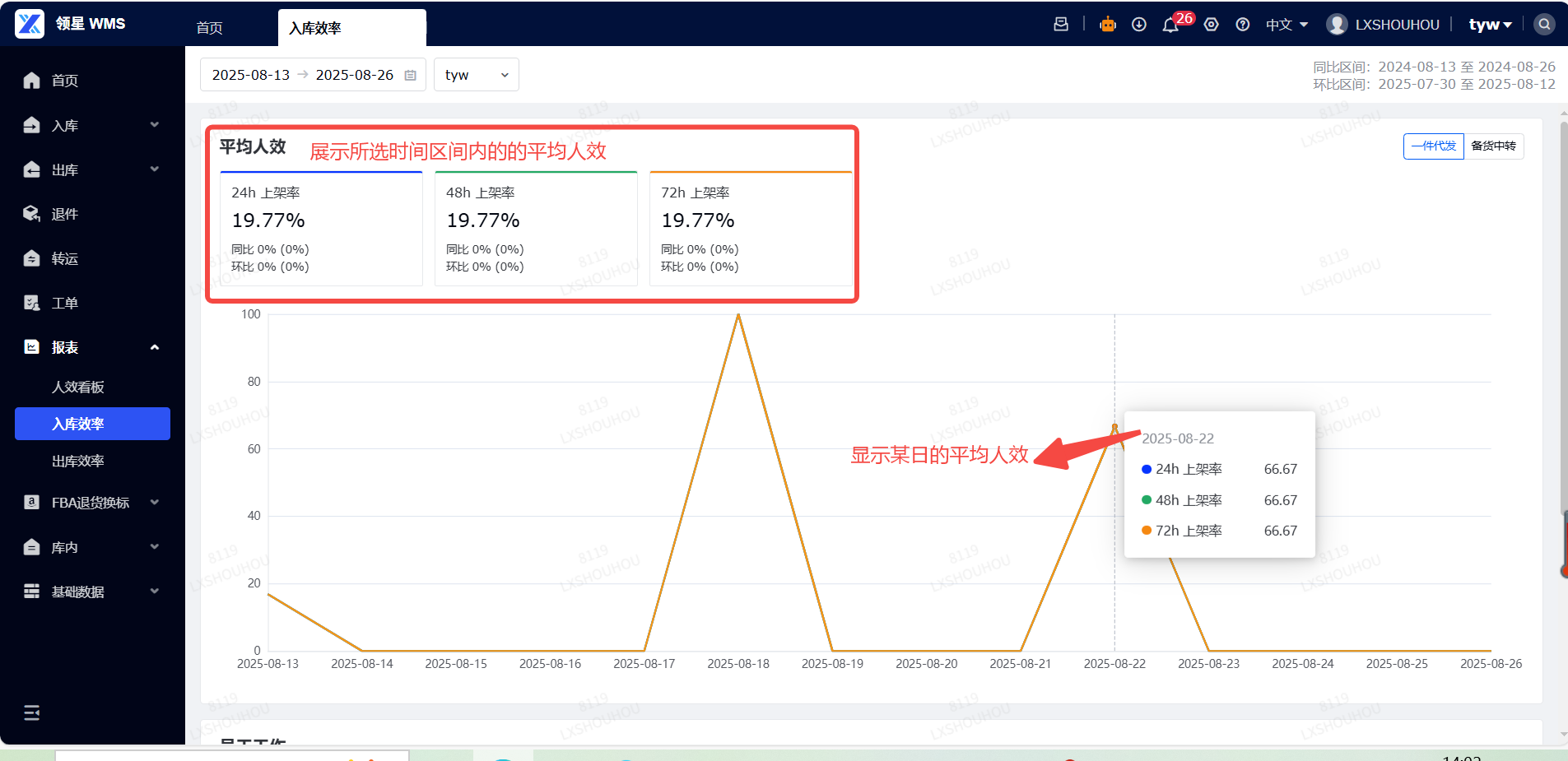The image size is (1568, 761).
Task: Click the LXSHOUHOU username in header
Action: click(1398, 25)
